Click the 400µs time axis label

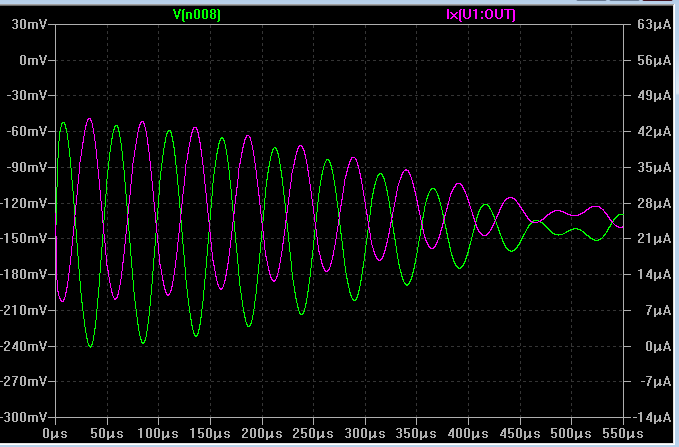click(468, 433)
